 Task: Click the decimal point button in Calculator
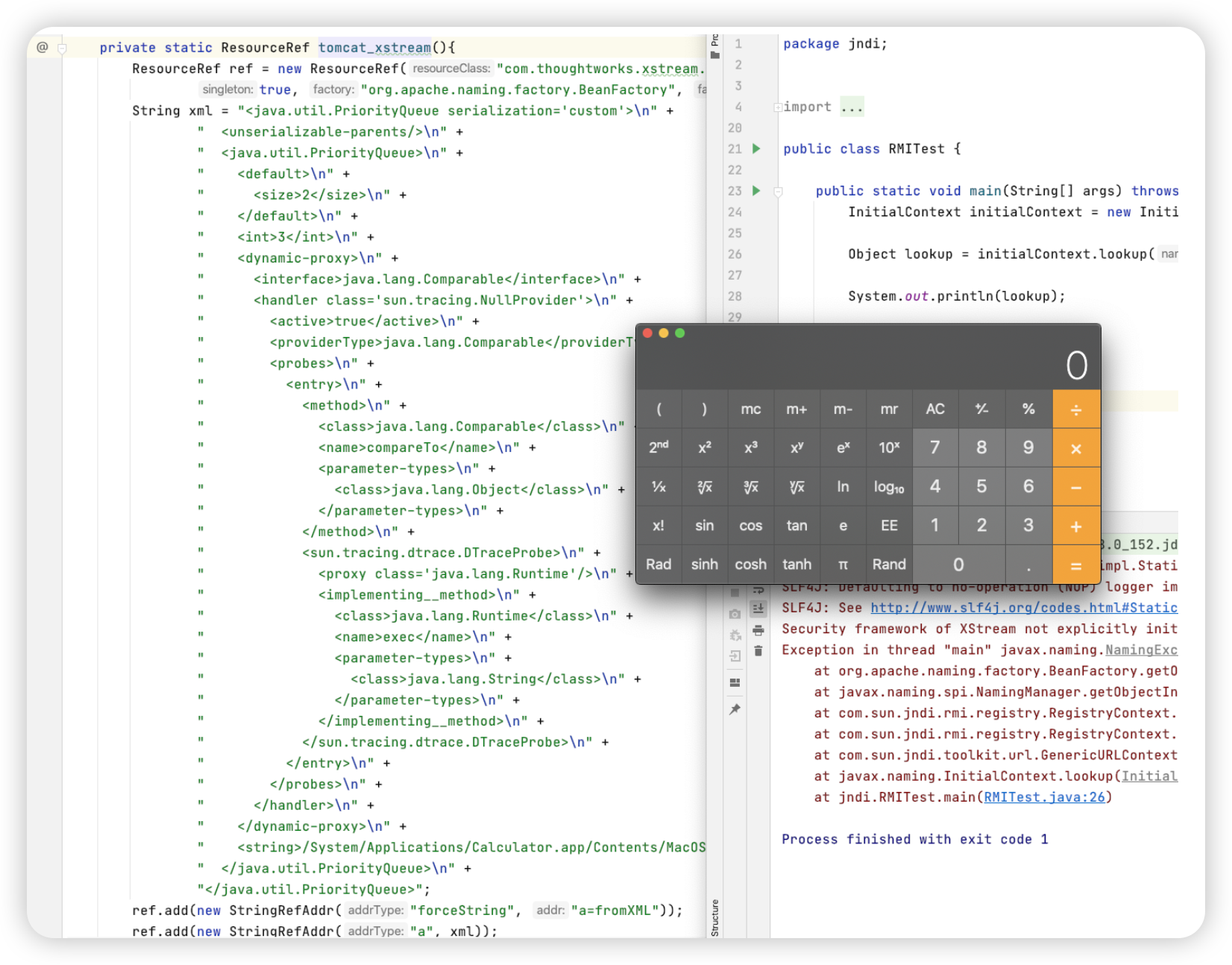click(1028, 565)
